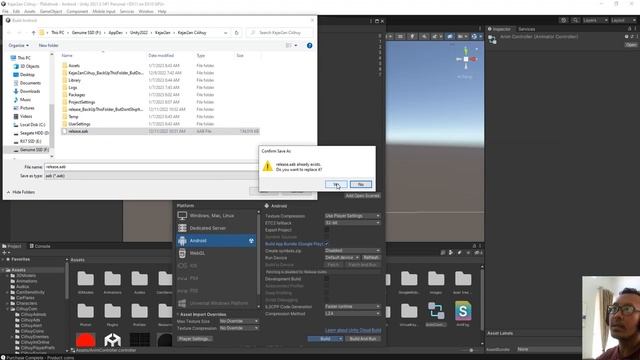The image size is (640, 360).
Task: Open Player Settings from Build Settings
Action: (x=195, y=339)
